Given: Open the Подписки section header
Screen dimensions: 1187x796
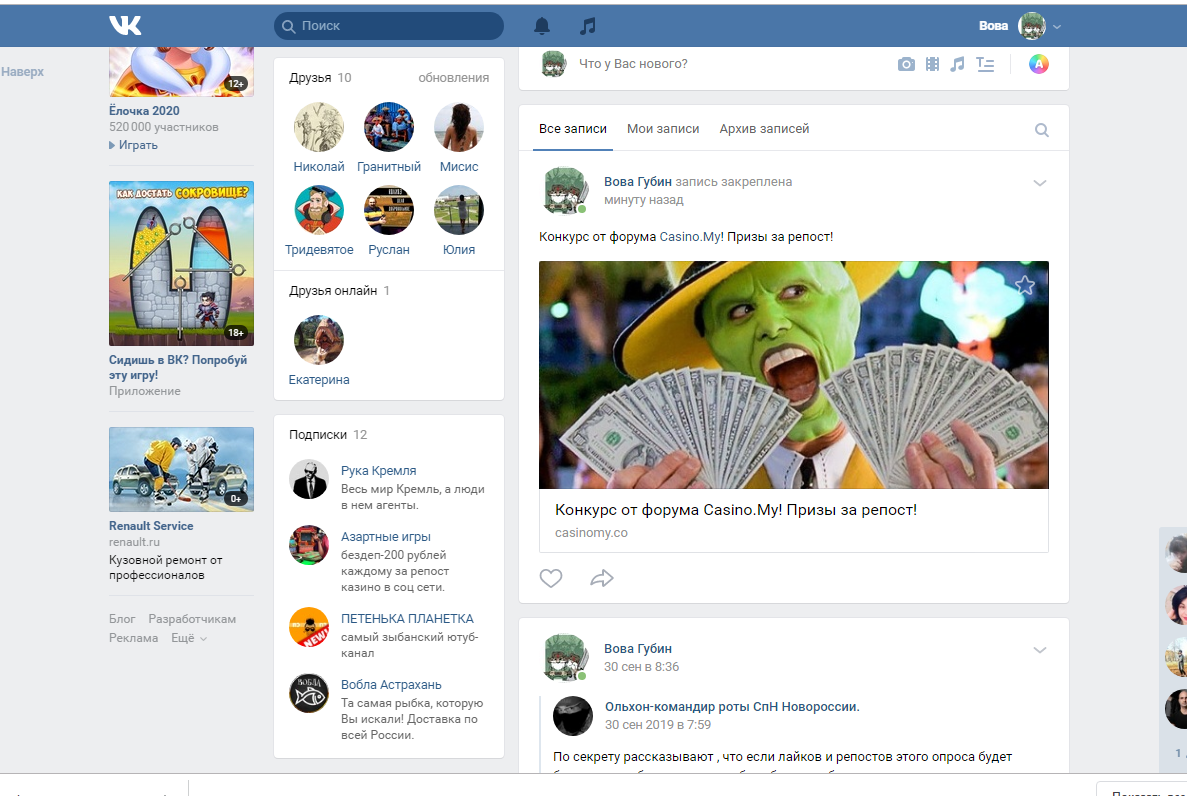Looking at the screenshot, I should (x=328, y=435).
